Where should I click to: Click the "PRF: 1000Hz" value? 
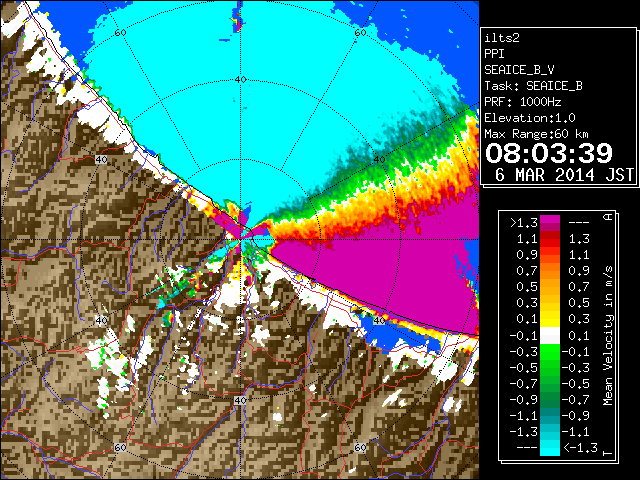523,102
